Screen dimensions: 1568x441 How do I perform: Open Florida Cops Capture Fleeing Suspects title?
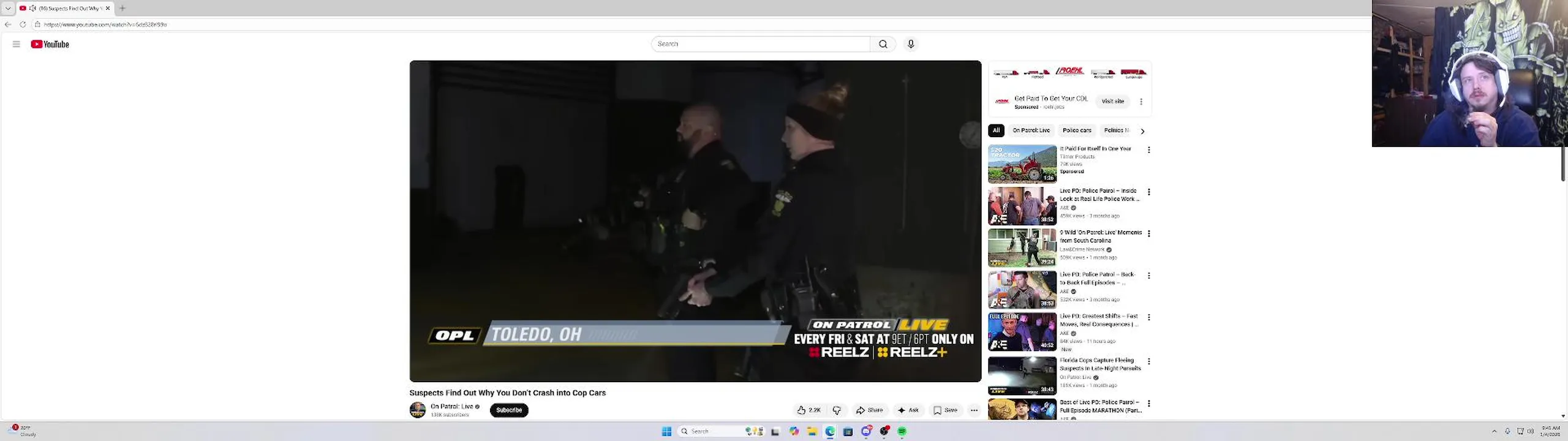[x=1100, y=364]
